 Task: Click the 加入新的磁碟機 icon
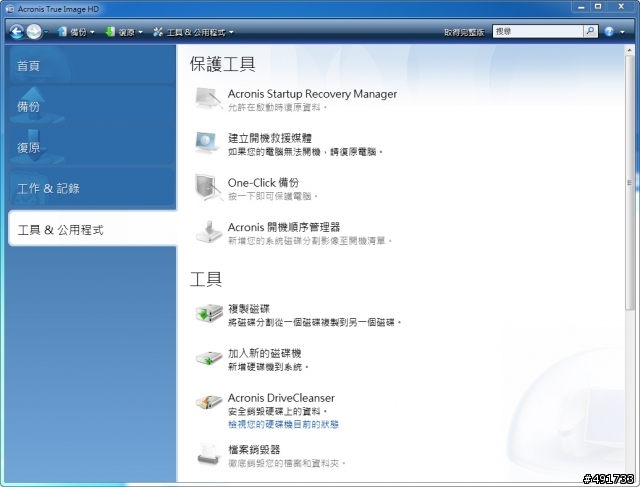tap(209, 358)
